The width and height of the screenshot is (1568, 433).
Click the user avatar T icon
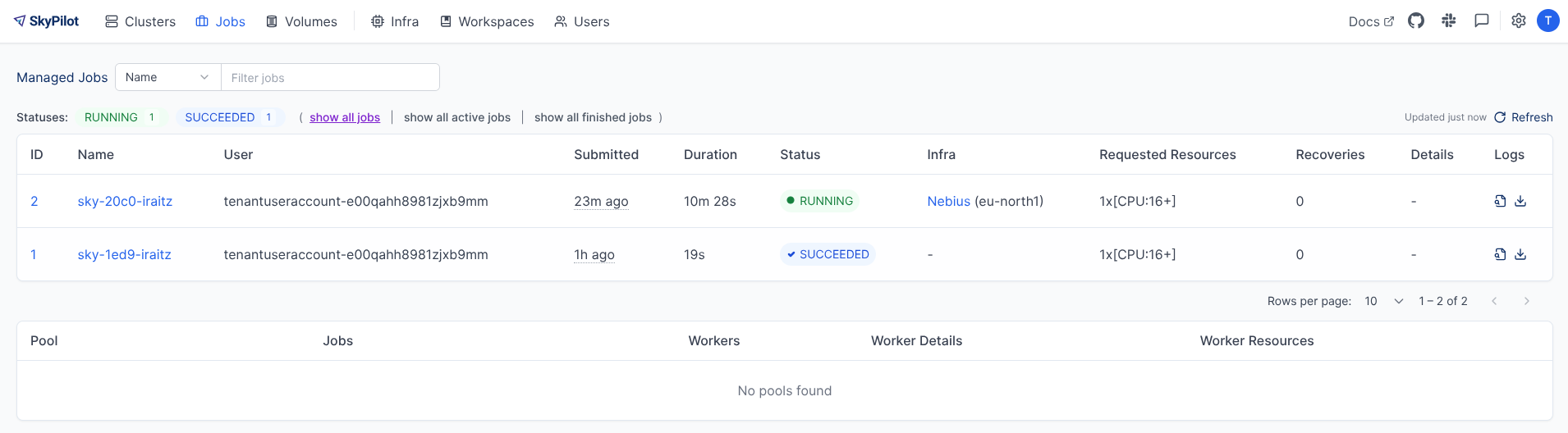point(1548,21)
